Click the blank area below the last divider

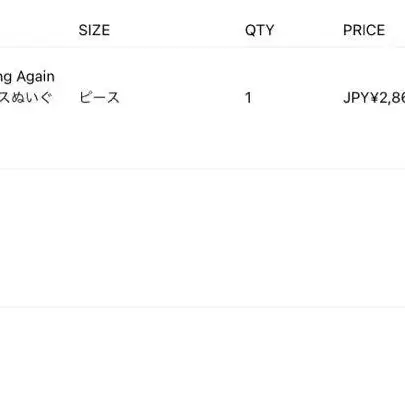202,356
